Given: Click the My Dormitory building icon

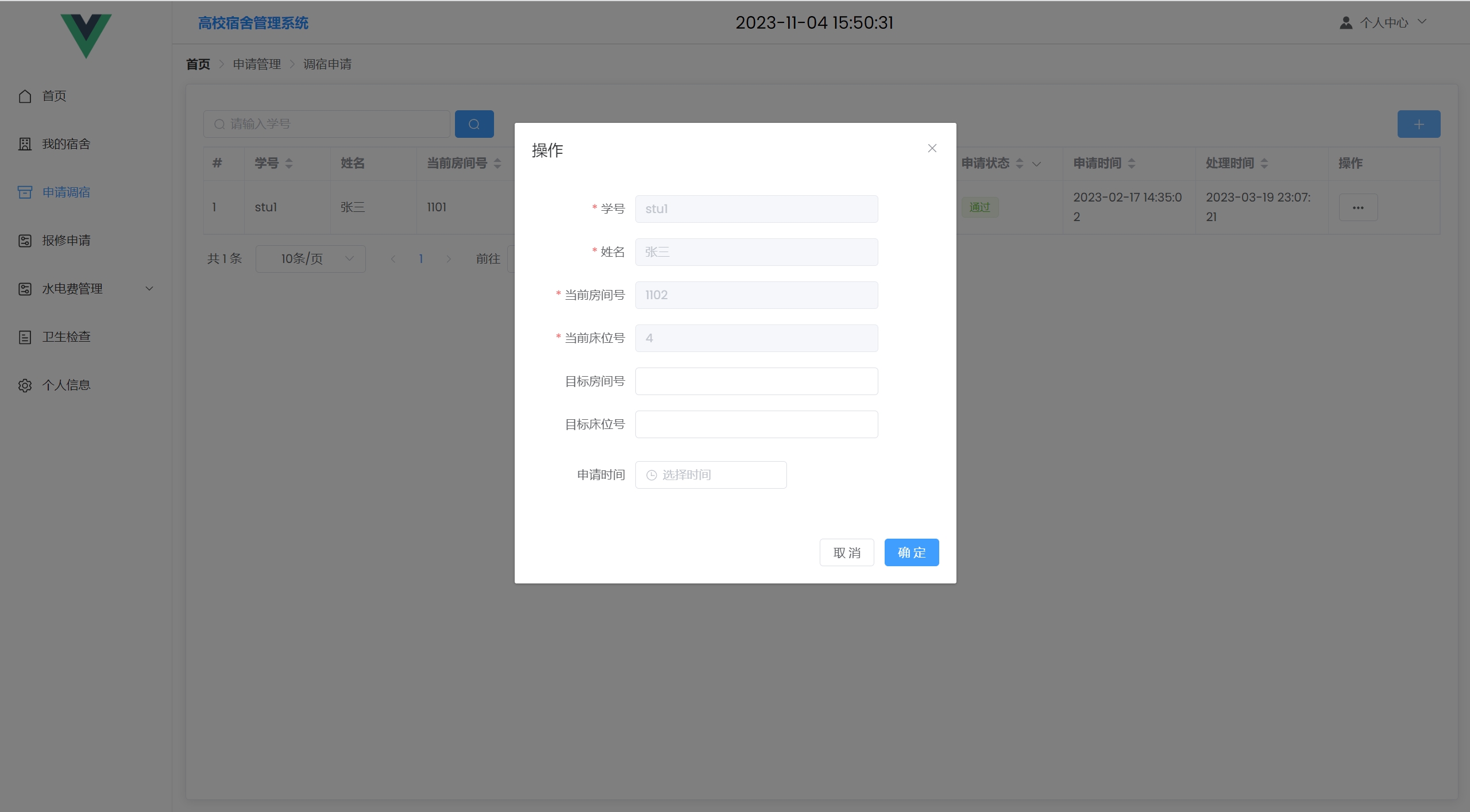Looking at the screenshot, I should click(25, 144).
